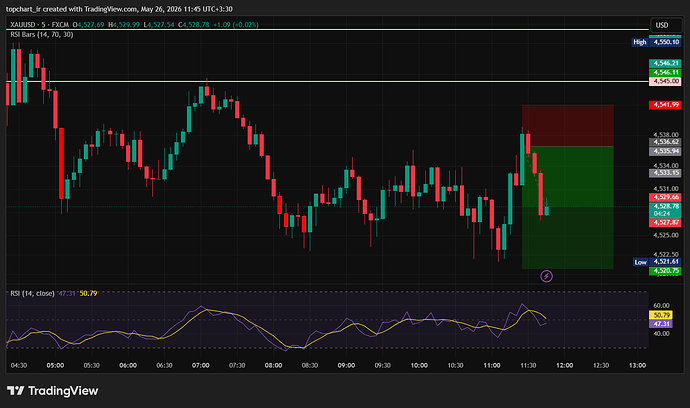This screenshot has height=408, width=690.
Task: Click the yellow RSI value label 50.79
Action: pyautogui.click(x=661, y=315)
